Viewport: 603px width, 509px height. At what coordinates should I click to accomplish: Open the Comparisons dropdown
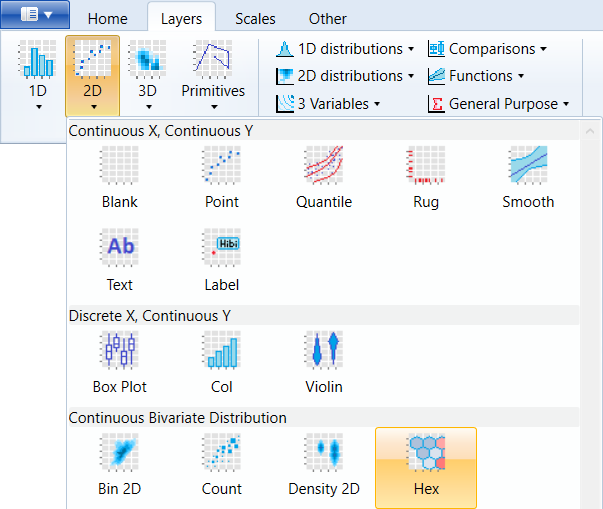coord(487,49)
